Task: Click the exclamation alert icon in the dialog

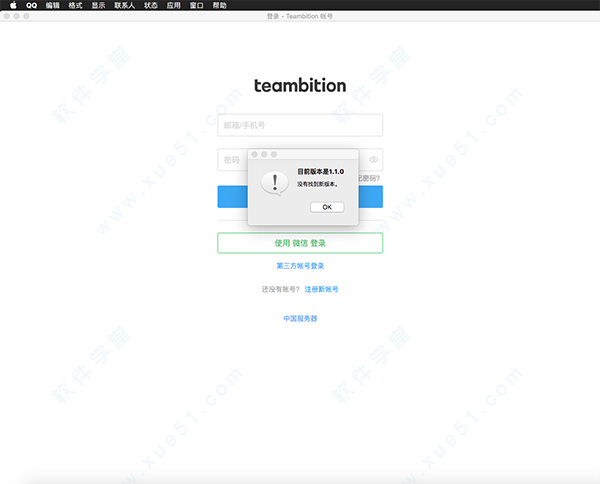Action: pos(274,183)
